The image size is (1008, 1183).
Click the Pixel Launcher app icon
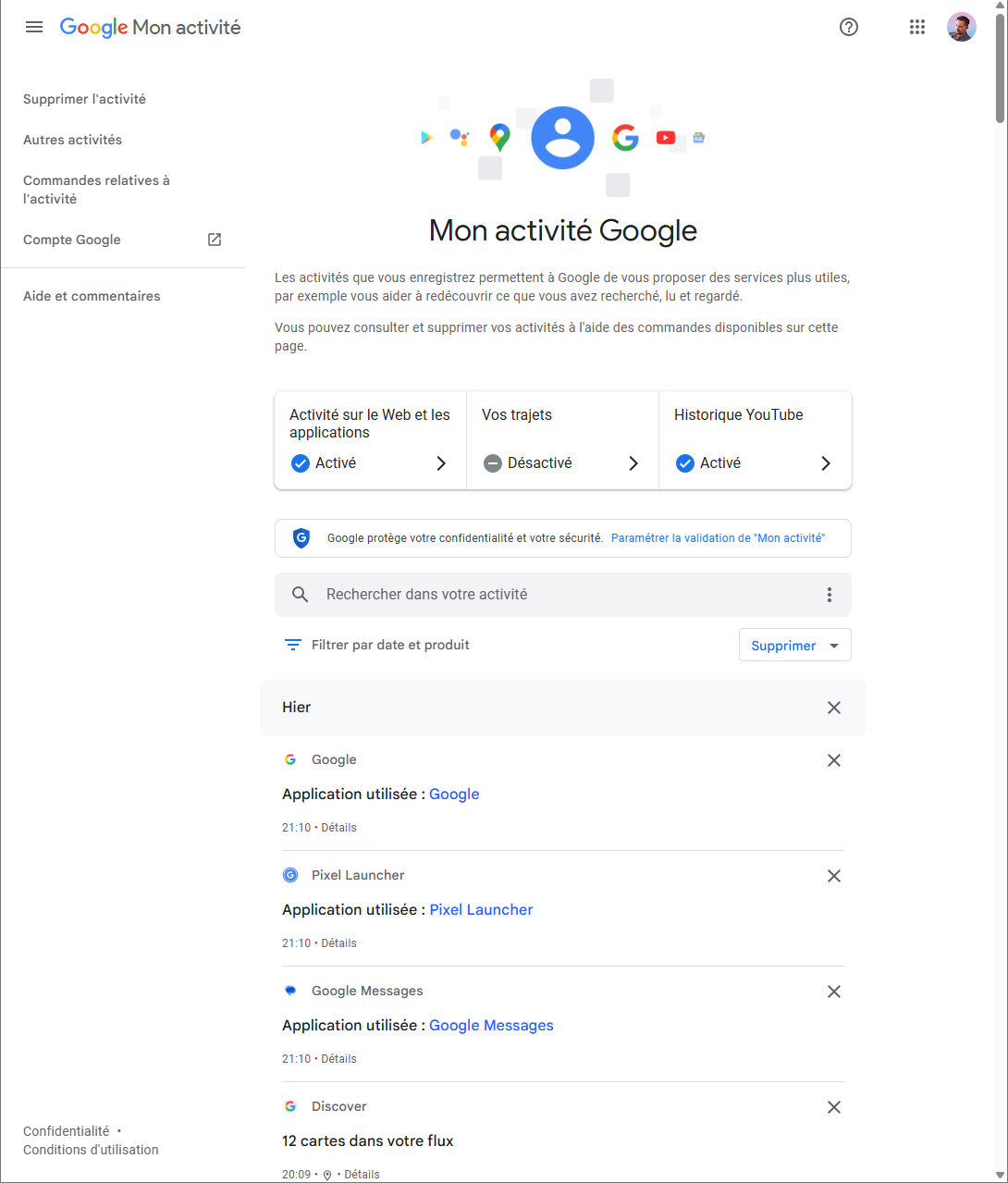[x=290, y=875]
